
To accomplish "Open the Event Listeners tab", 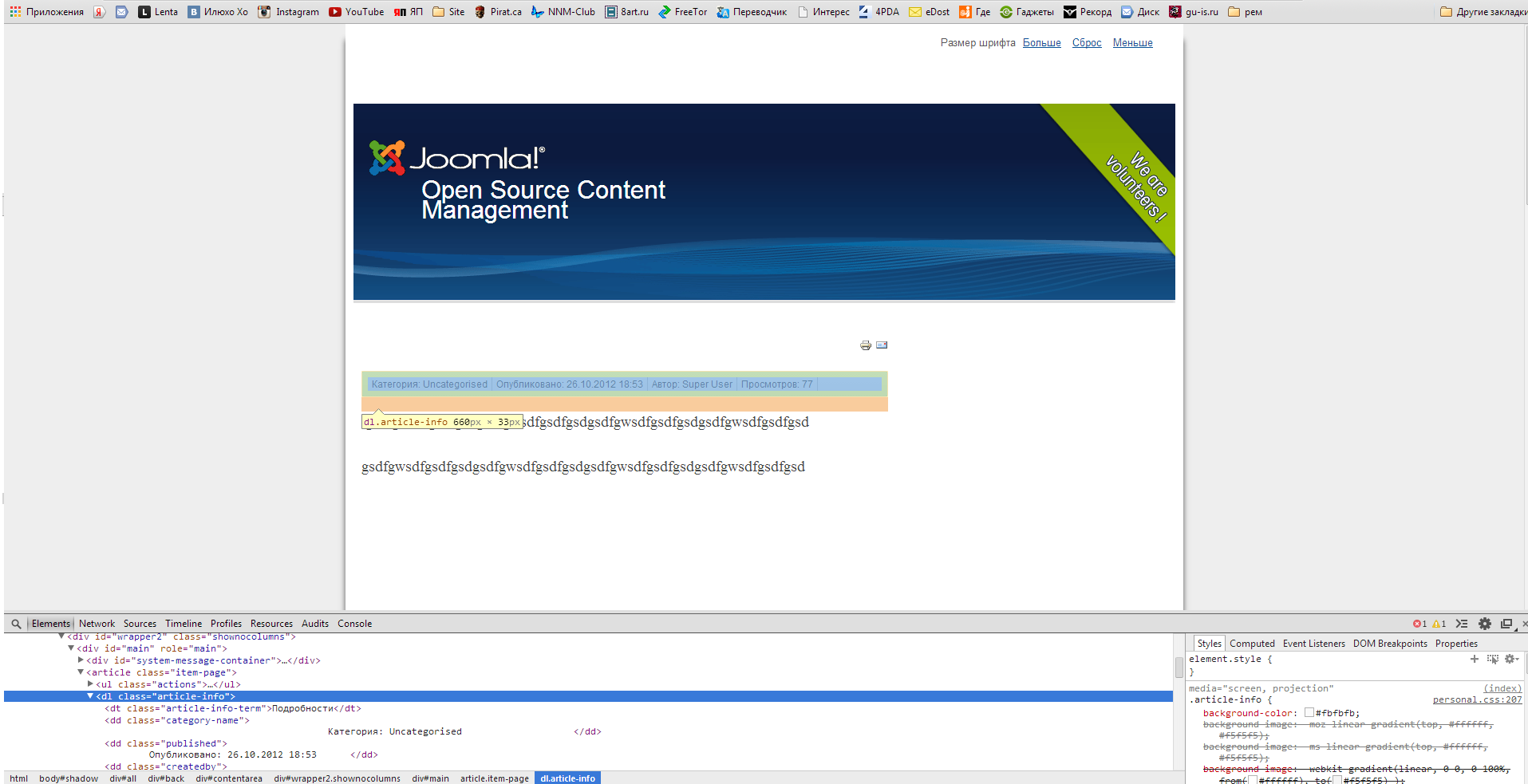I will click(1313, 644).
